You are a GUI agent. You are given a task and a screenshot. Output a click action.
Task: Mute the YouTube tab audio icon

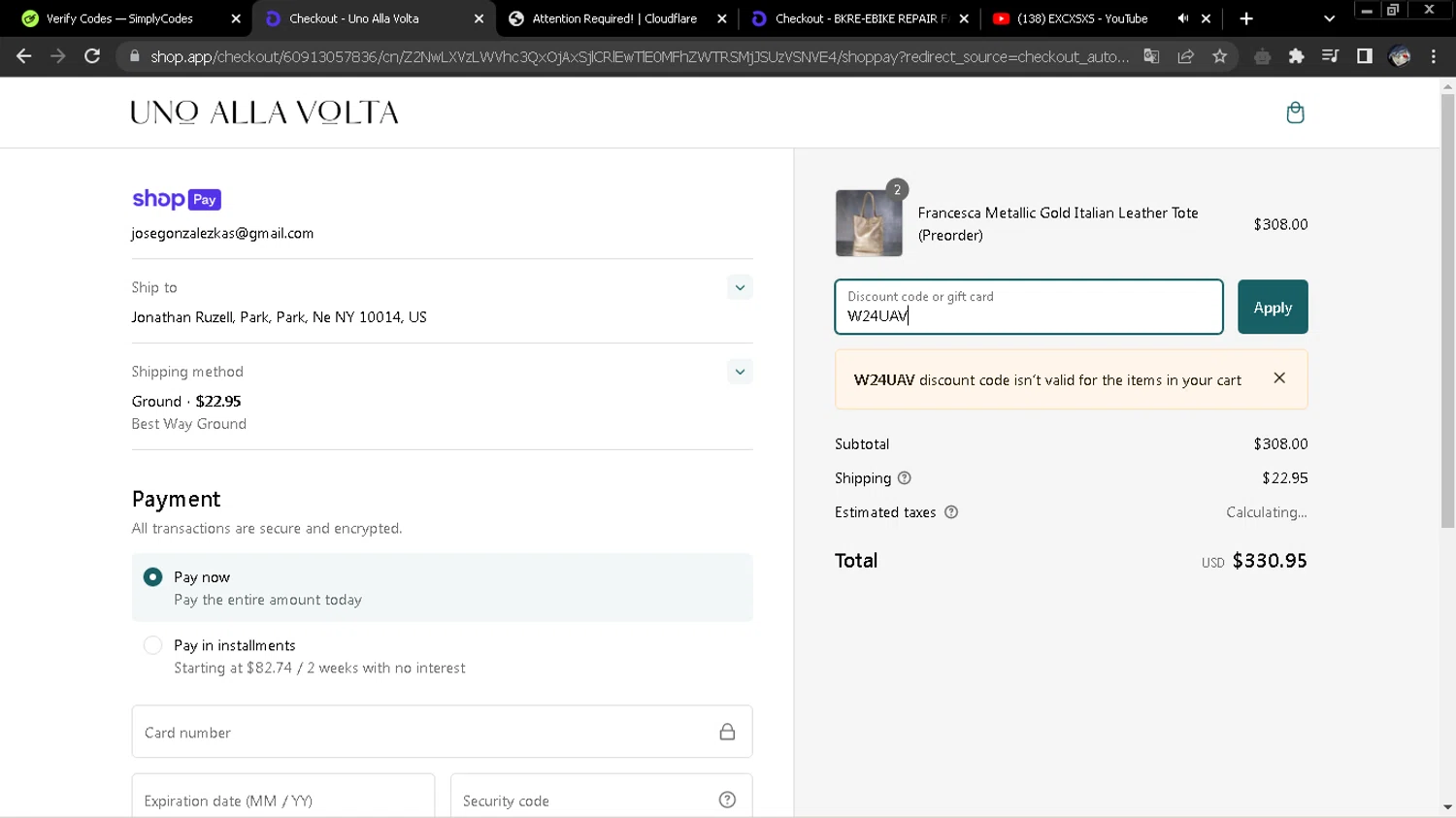tap(1182, 18)
